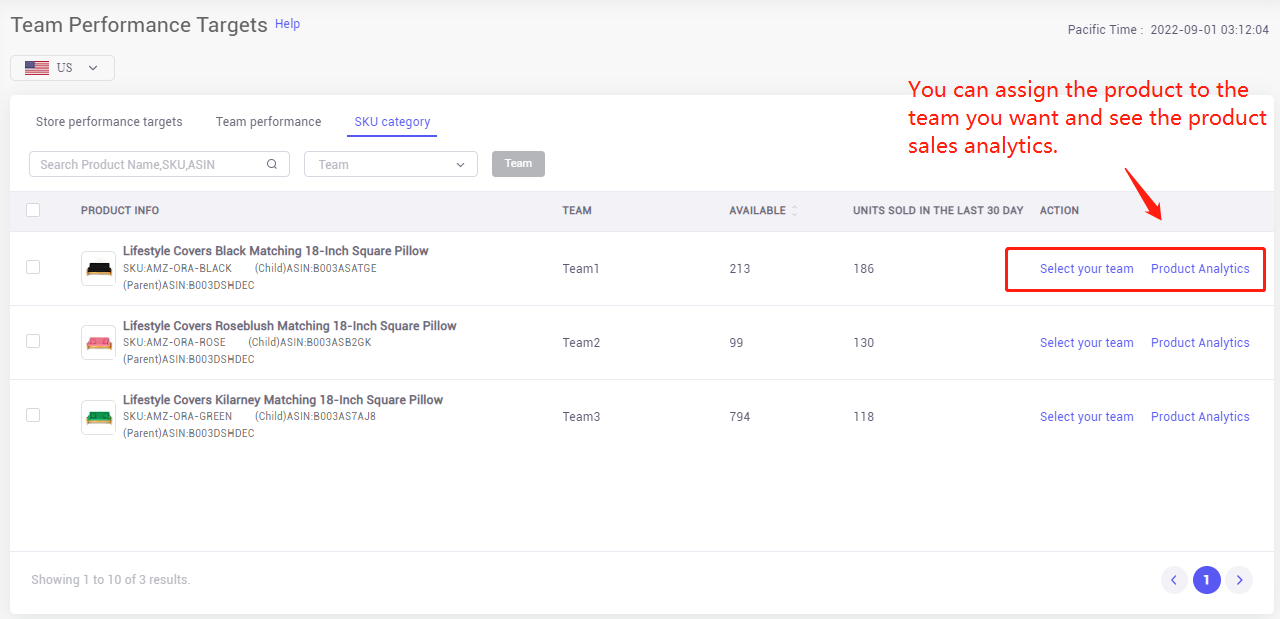Image resolution: width=1280 pixels, height=619 pixels.
Task: Click the Team3 cell
Action: click(x=581, y=417)
